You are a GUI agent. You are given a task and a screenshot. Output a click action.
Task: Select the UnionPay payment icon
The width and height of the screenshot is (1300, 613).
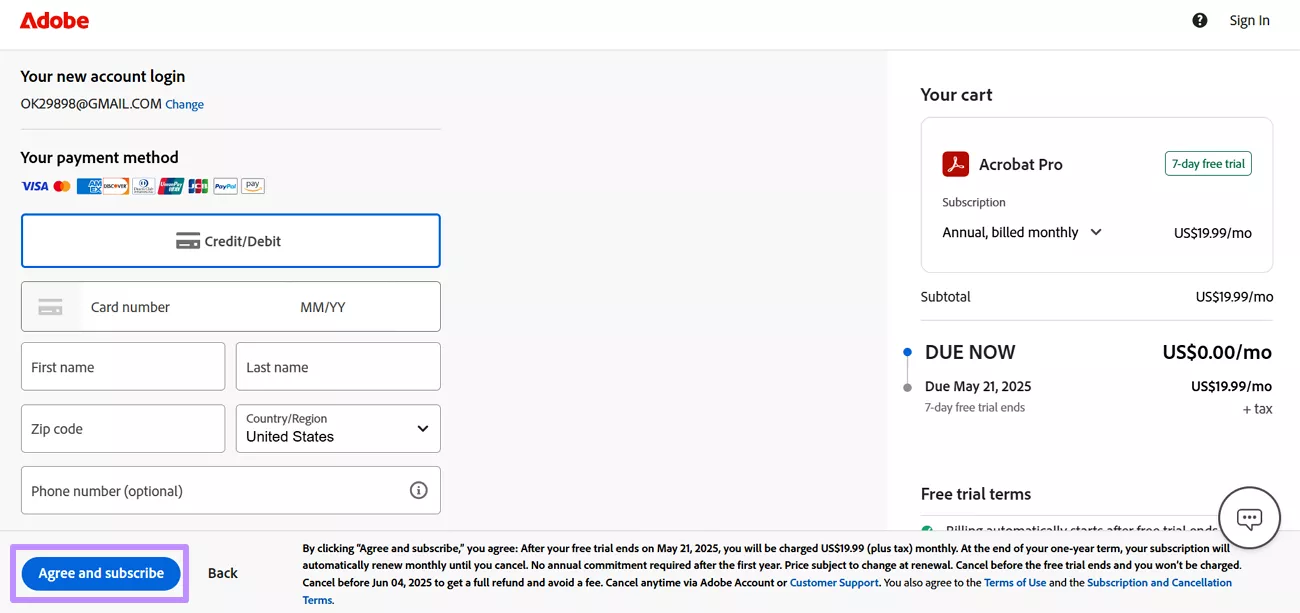click(x=171, y=186)
